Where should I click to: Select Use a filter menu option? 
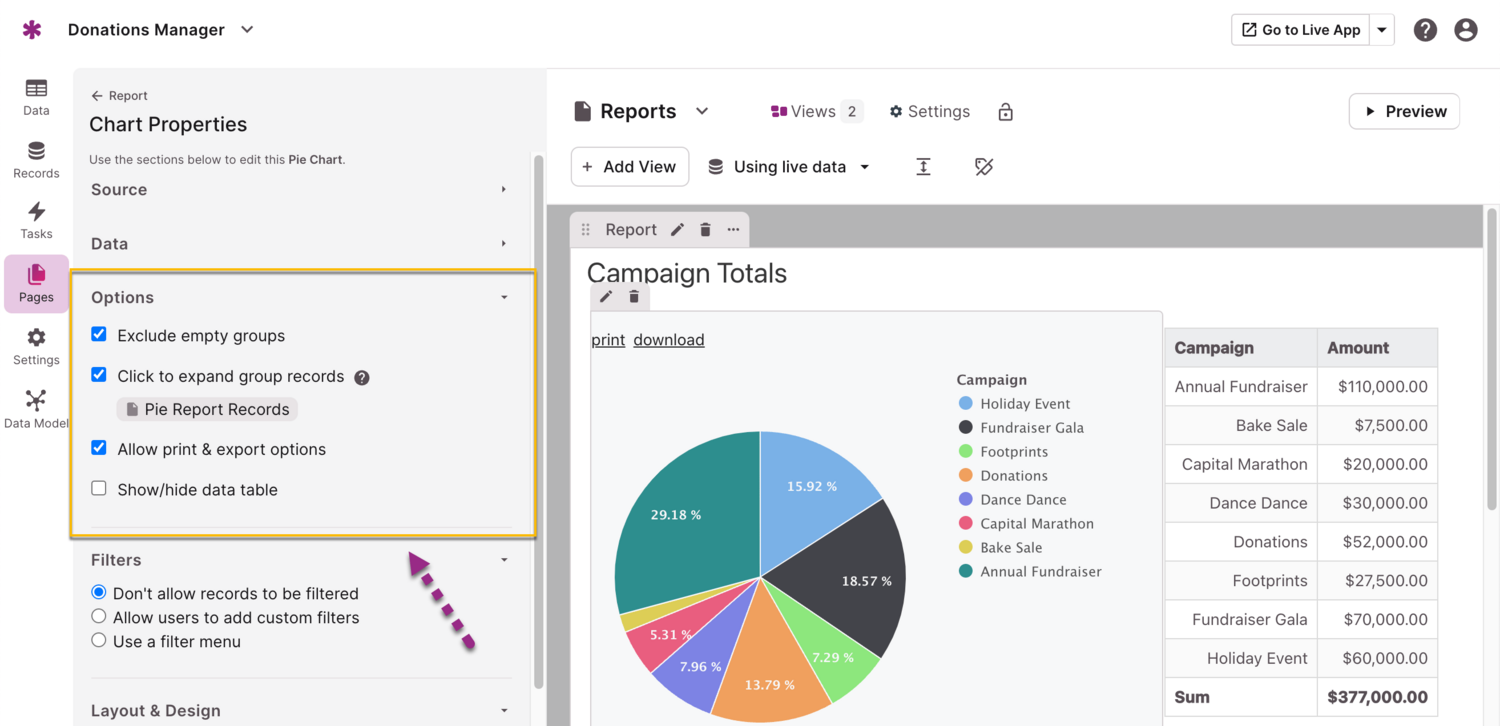[99, 641]
